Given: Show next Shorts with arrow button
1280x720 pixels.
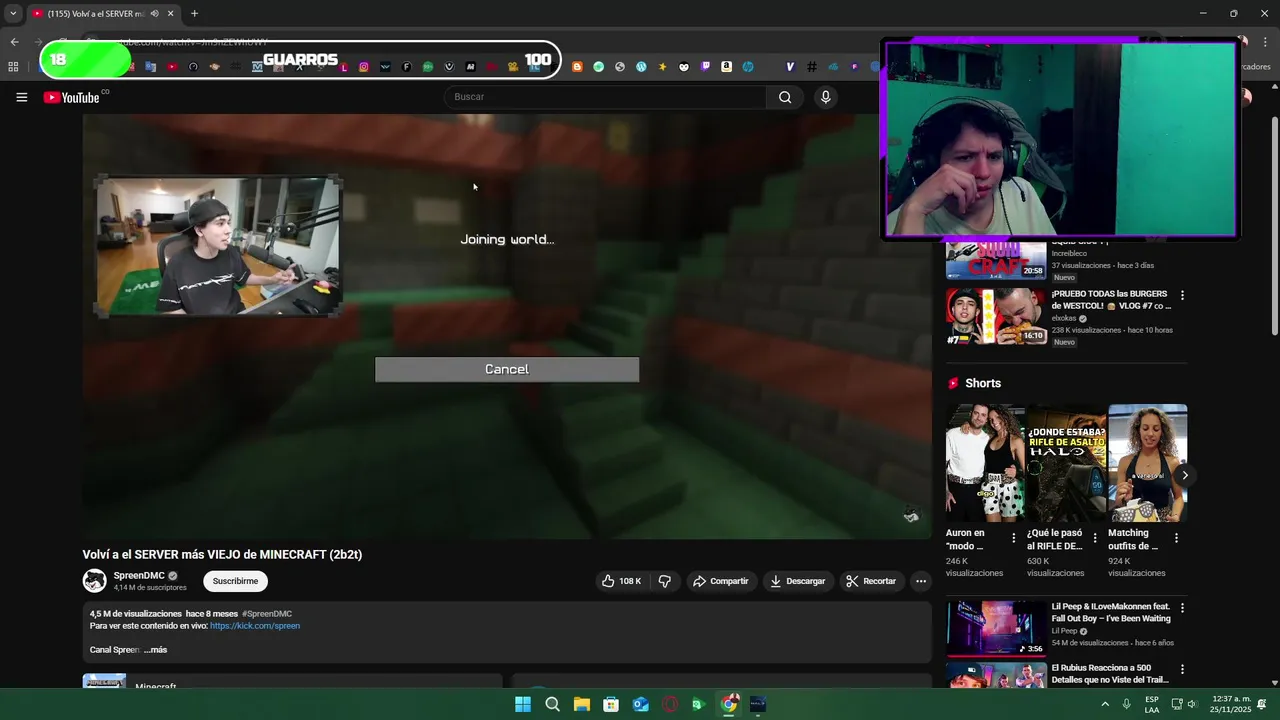Looking at the screenshot, I should click(1184, 475).
